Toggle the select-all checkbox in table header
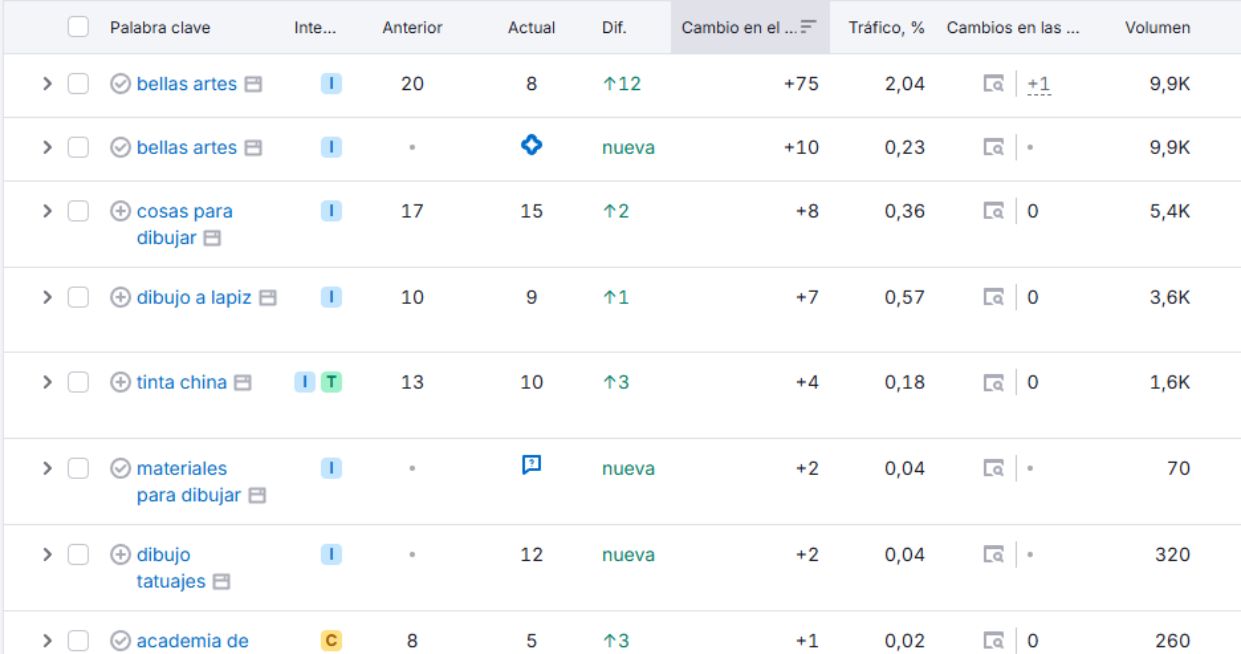Screen dimensions: 1241x654 (x=78, y=27)
